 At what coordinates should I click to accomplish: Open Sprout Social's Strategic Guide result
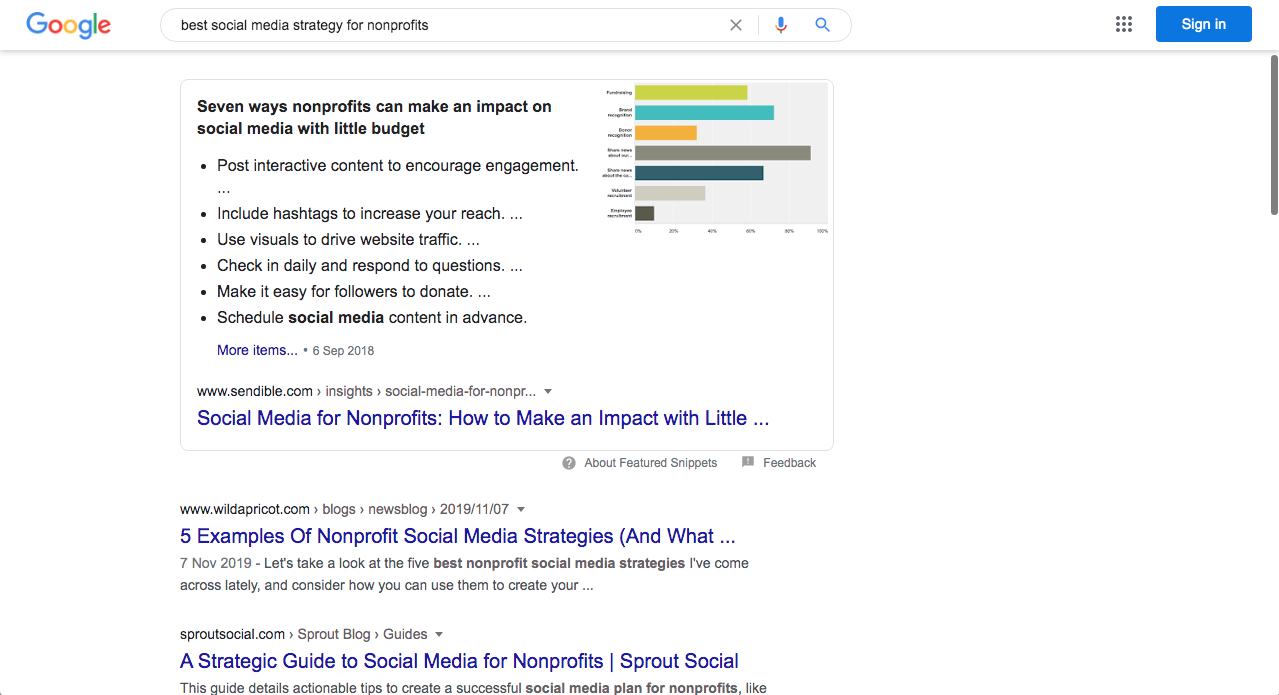(459, 661)
